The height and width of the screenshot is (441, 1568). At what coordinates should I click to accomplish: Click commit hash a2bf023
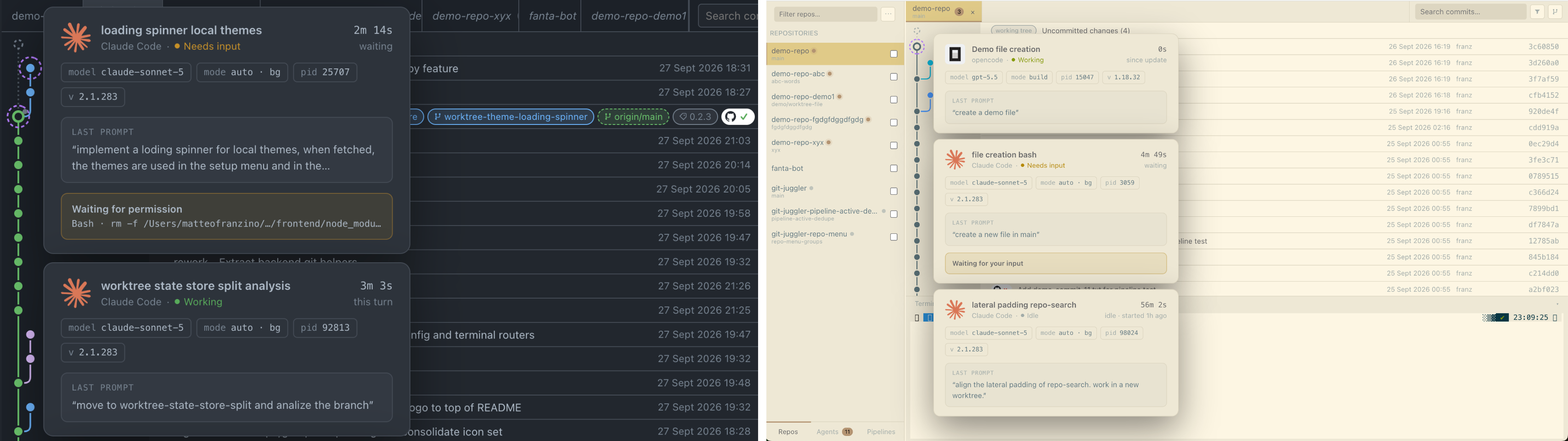coord(1543,290)
